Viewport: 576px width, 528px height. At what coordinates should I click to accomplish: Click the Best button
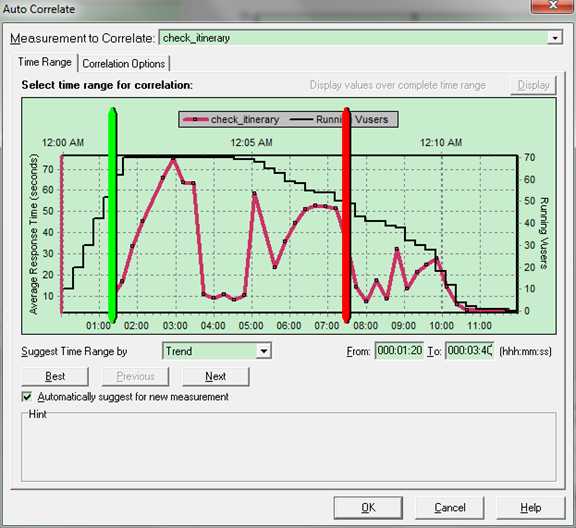click(x=55, y=376)
